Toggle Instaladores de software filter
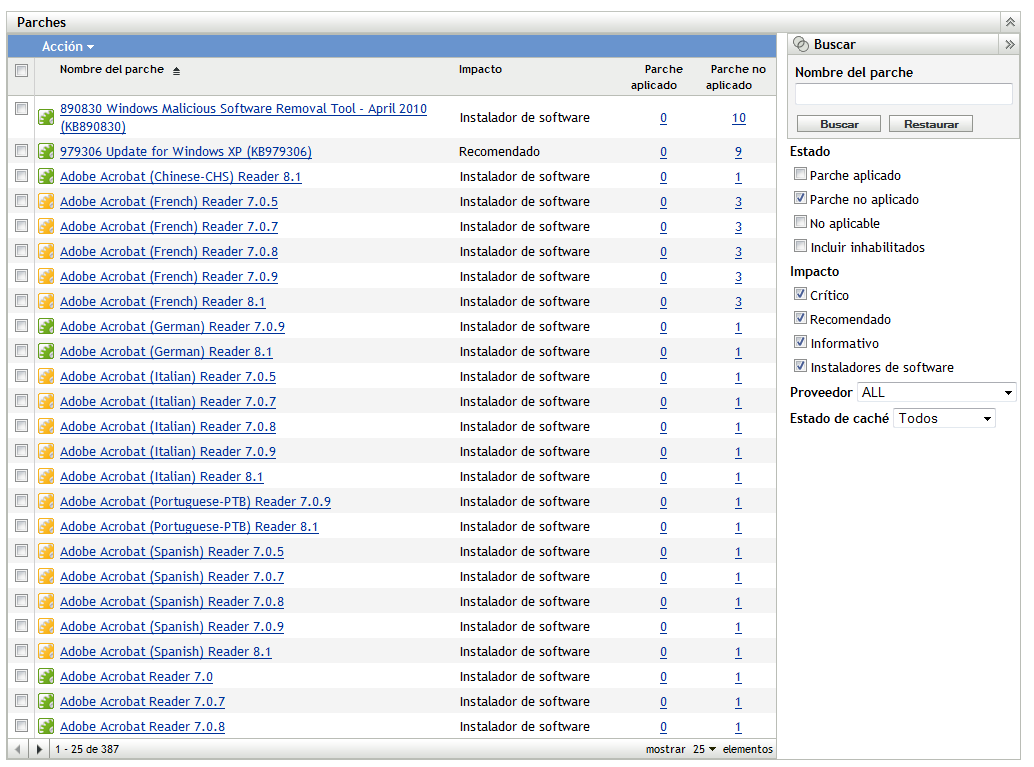 [x=801, y=366]
